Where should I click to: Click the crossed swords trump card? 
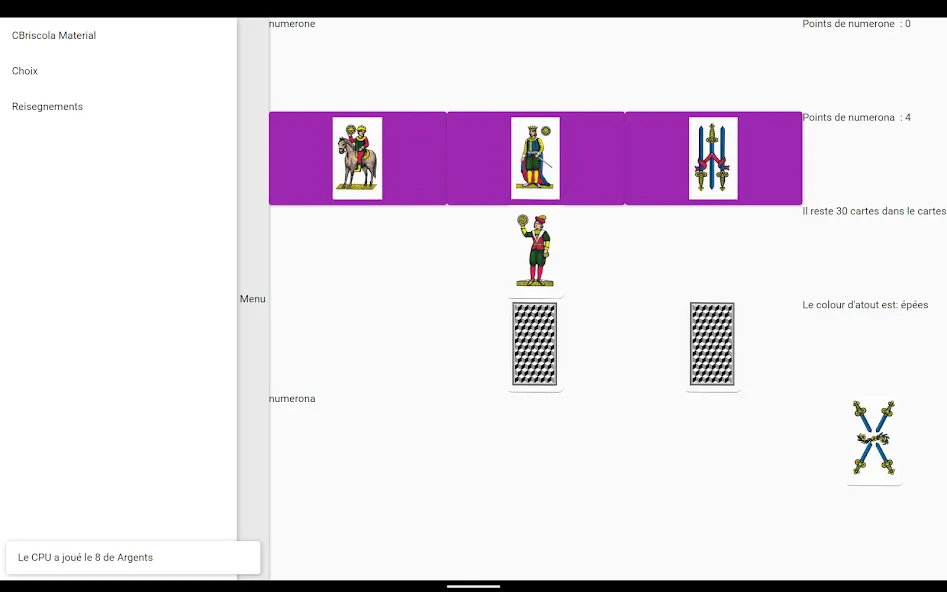[874, 437]
